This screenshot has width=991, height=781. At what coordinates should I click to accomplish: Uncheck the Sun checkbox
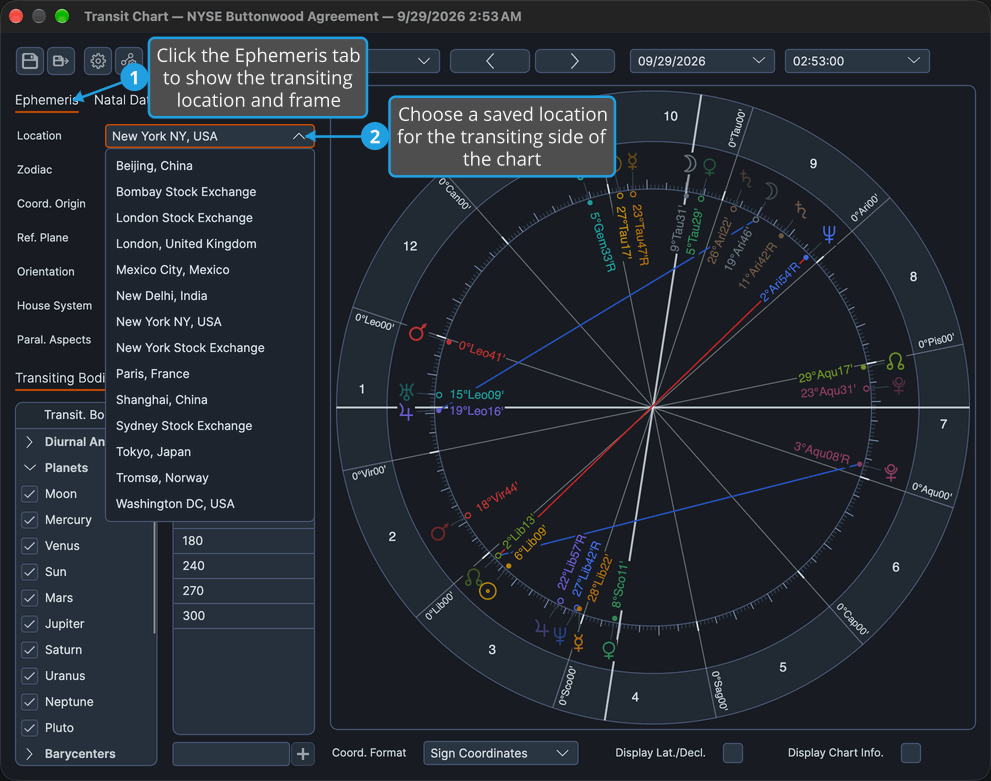point(30,572)
